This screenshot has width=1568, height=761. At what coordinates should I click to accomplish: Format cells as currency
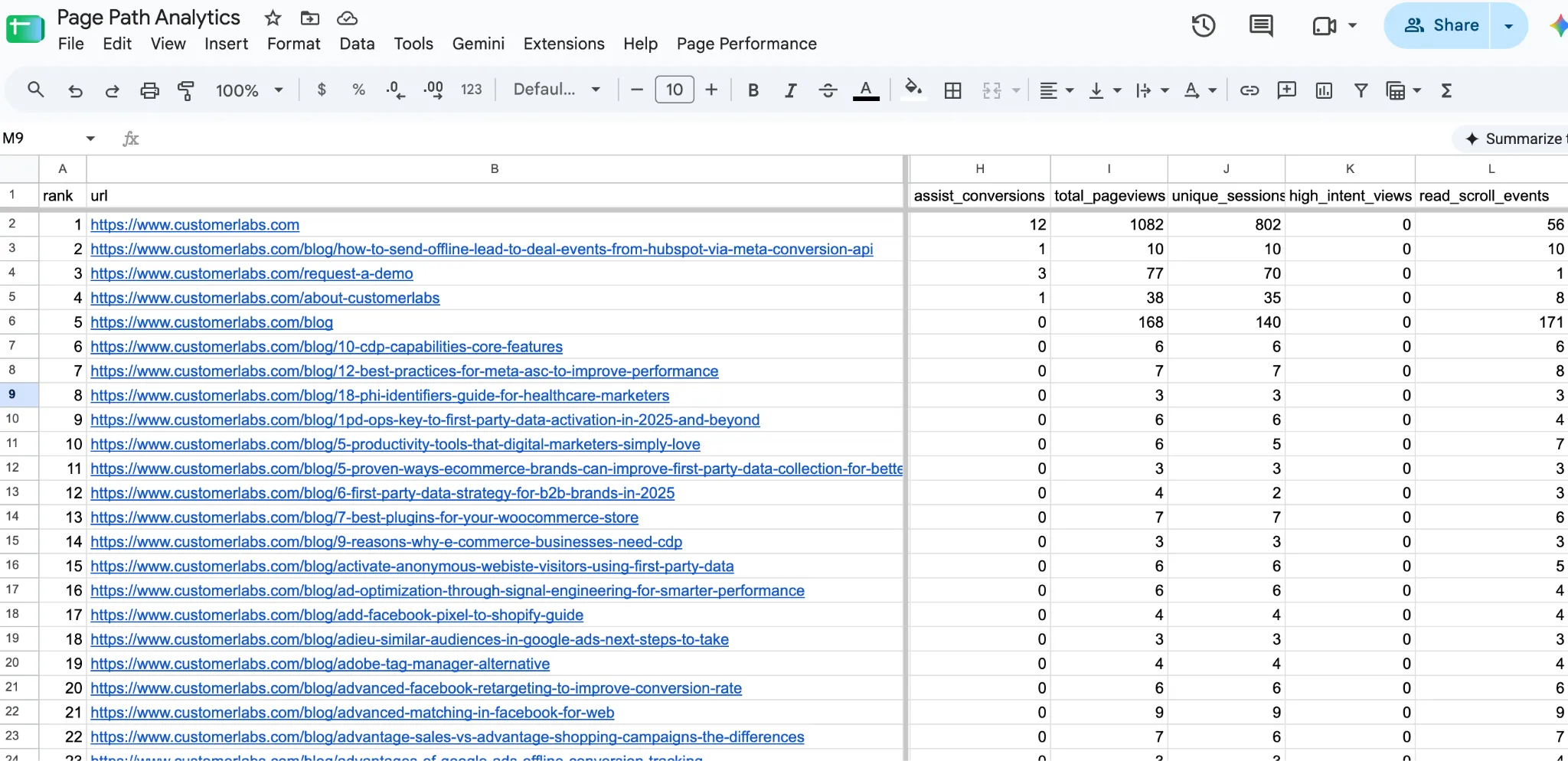tap(322, 90)
